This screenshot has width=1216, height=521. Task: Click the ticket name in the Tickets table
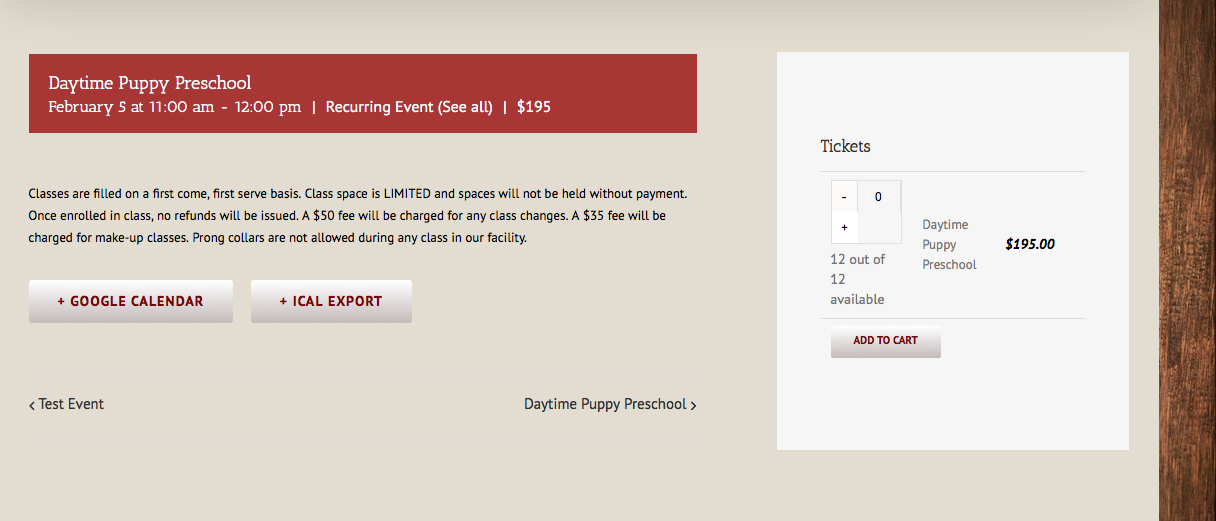[x=948, y=245]
